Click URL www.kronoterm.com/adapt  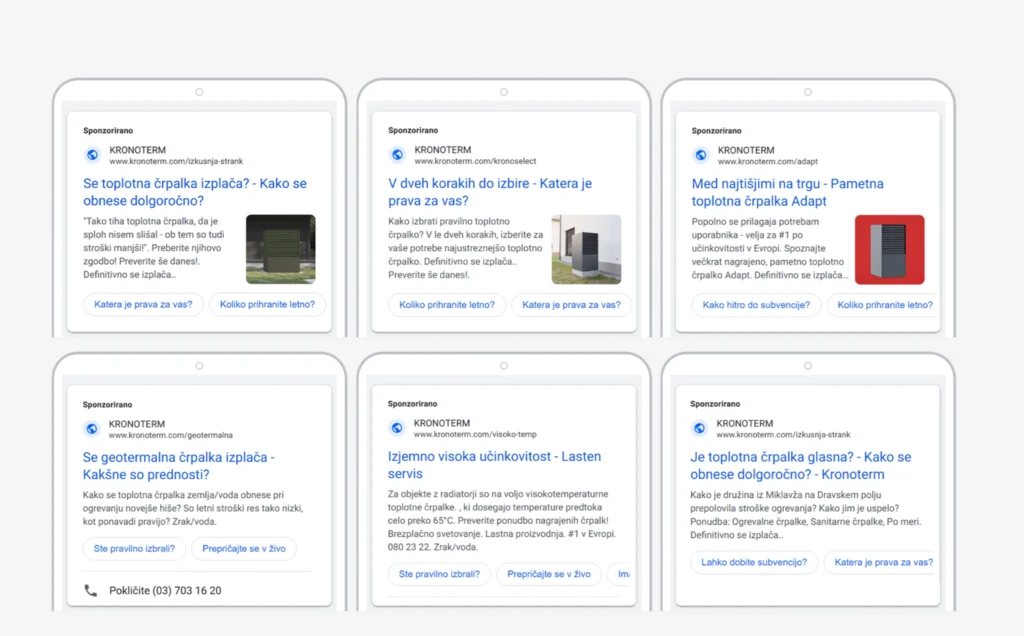767,161
